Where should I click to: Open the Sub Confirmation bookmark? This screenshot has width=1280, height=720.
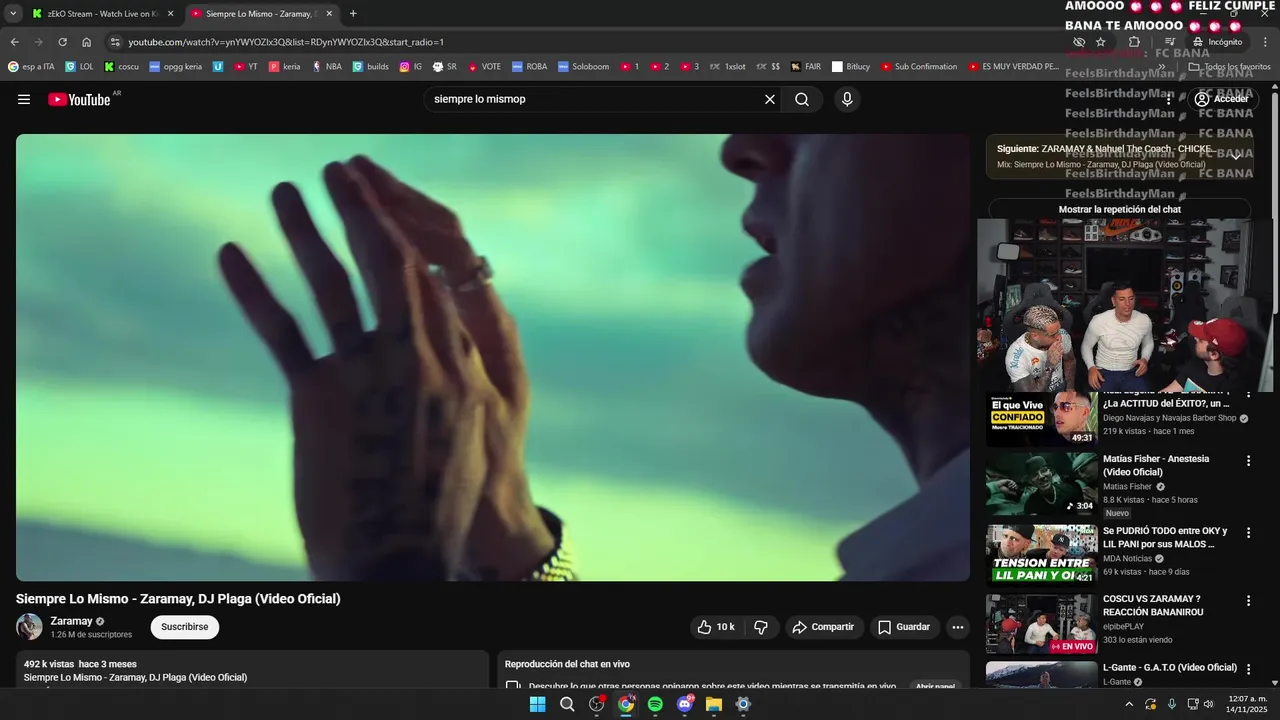(919, 67)
